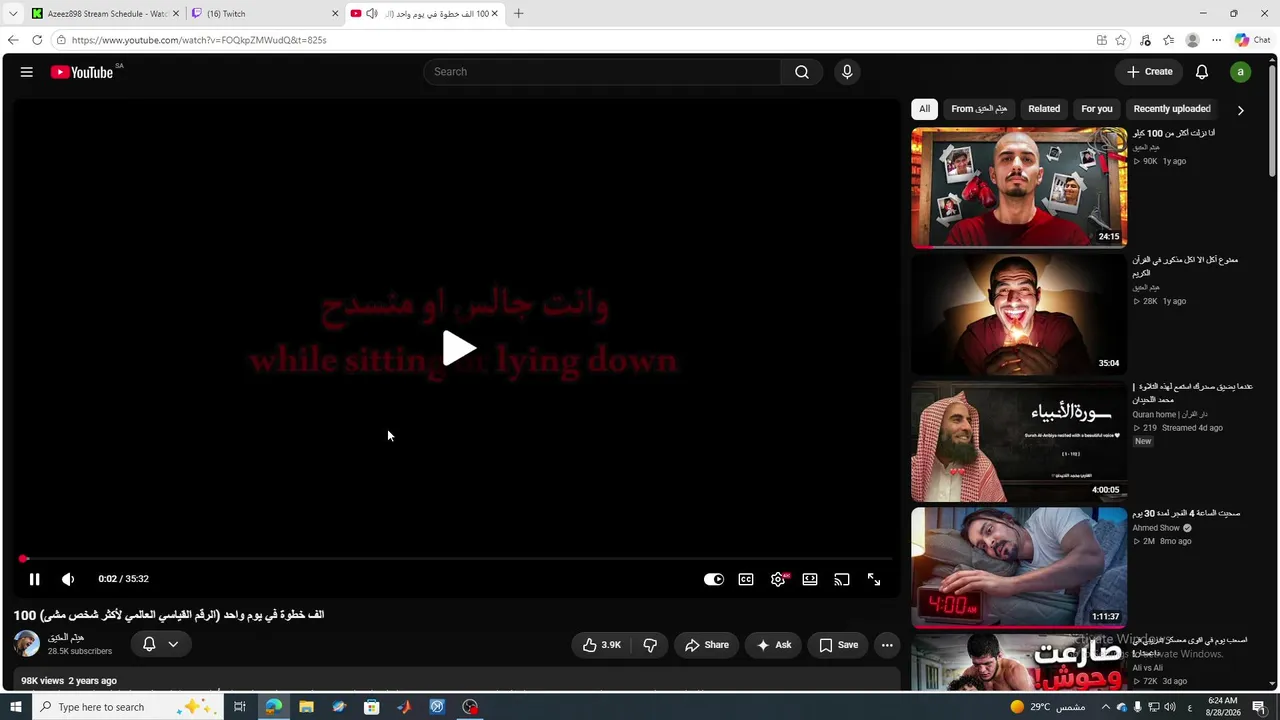Open Task View on the taskbar
Image resolution: width=1280 pixels, height=720 pixels.
(240, 707)
